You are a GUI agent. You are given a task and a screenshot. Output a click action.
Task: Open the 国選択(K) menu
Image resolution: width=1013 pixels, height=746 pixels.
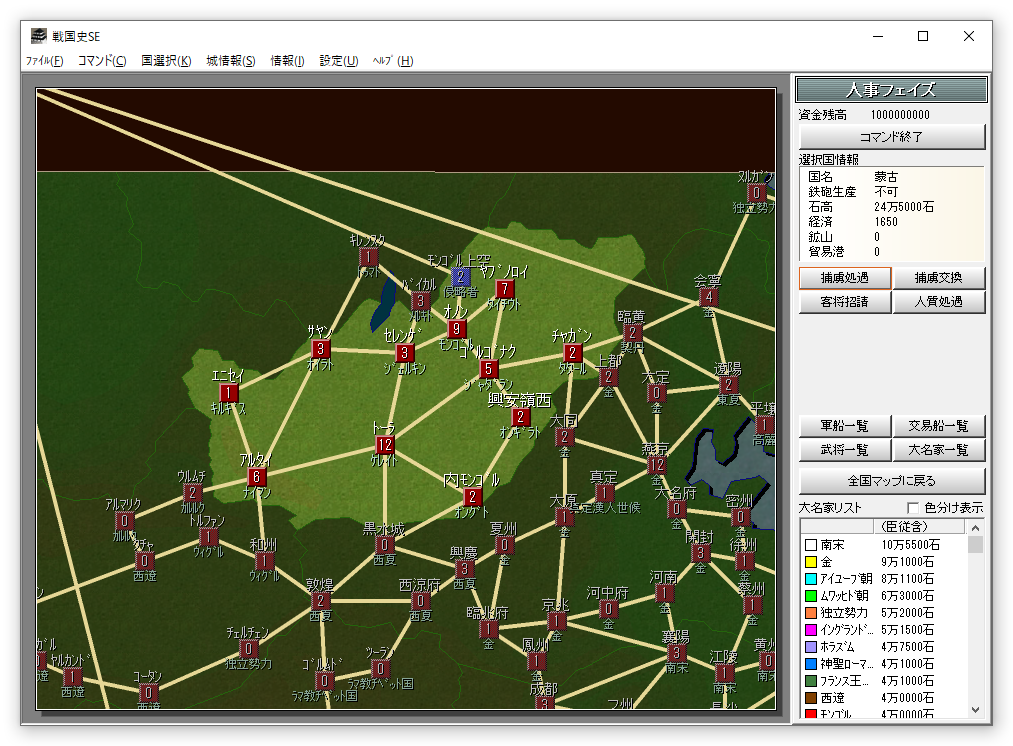tap(166, 61)
